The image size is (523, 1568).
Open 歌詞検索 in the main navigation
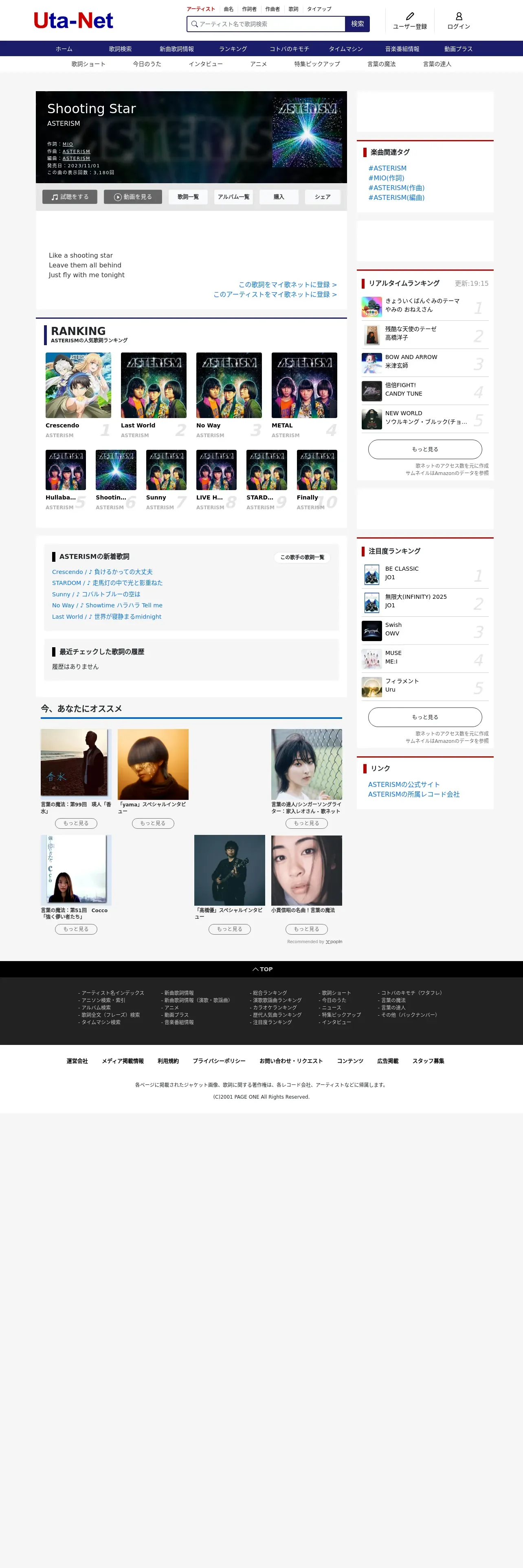pos(120,49)
